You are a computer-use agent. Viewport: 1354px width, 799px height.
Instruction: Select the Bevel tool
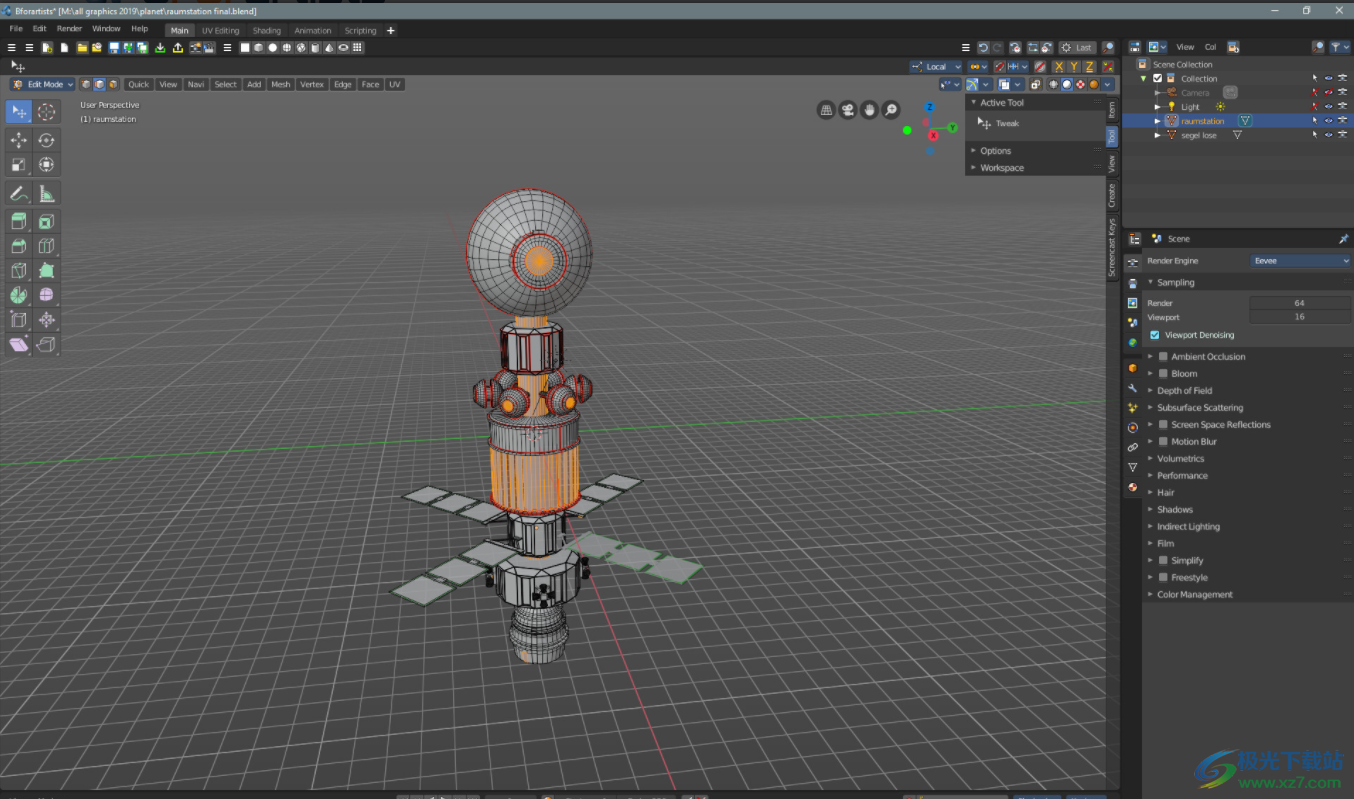click(19, 246)
